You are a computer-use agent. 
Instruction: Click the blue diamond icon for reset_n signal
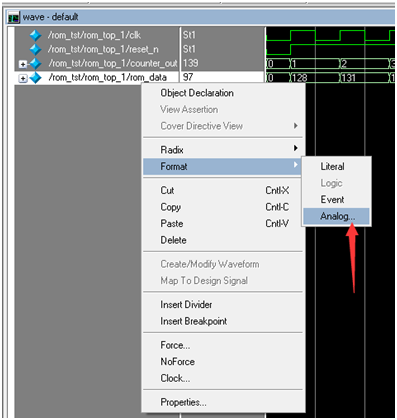coord(35,49)
